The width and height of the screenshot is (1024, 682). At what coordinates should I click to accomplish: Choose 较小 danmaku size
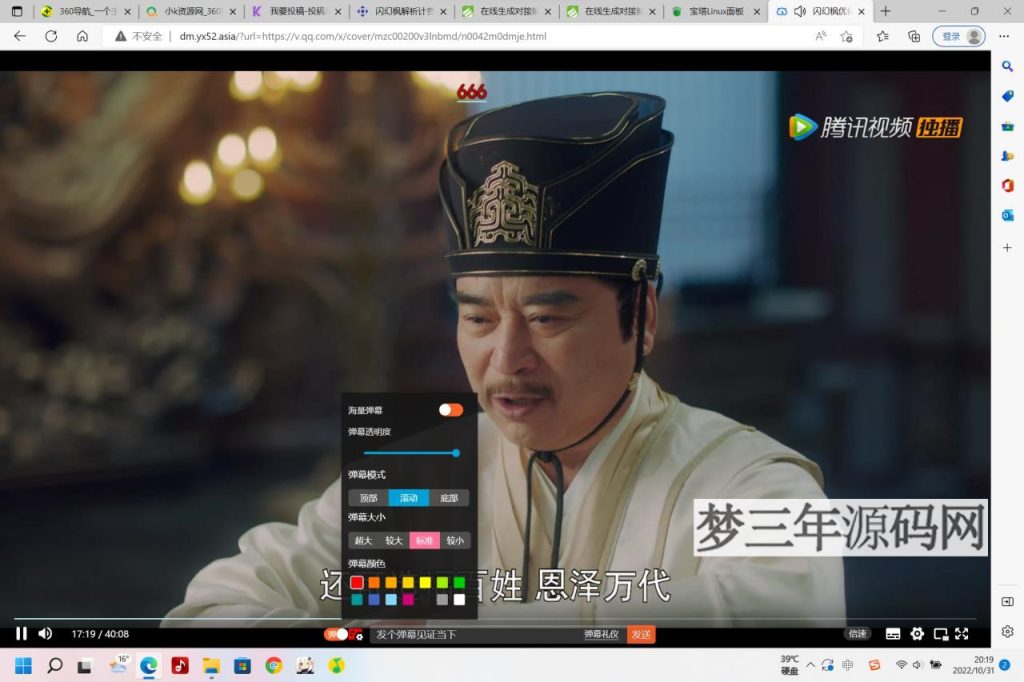[x=455, y=541]
